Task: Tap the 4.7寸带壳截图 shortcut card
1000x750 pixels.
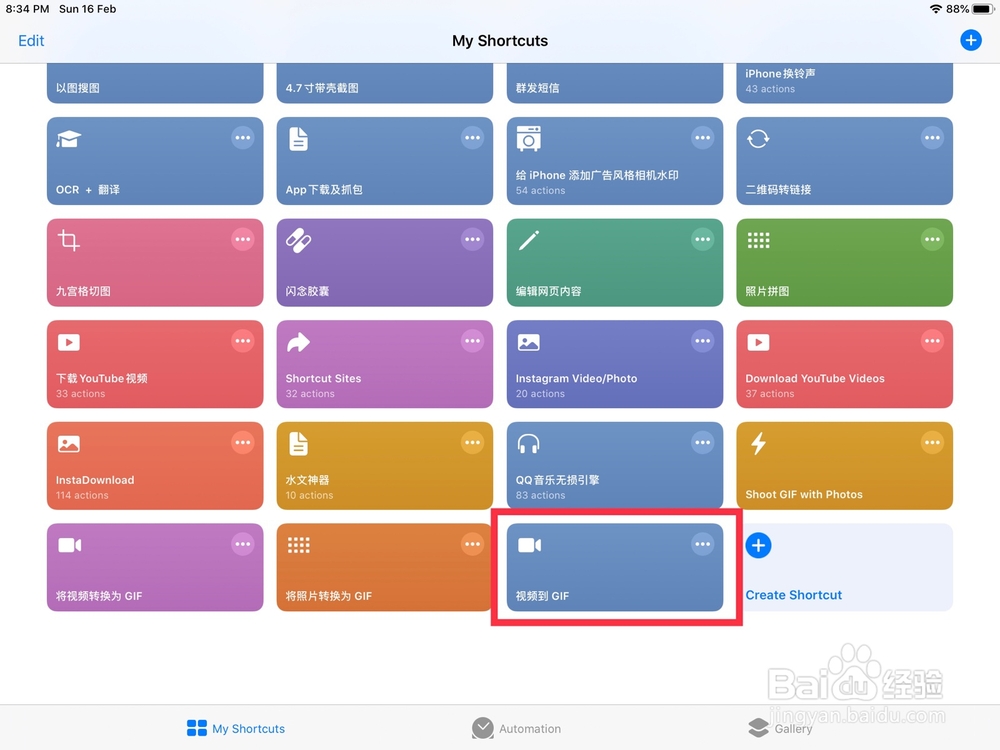Action: [385, 84]
